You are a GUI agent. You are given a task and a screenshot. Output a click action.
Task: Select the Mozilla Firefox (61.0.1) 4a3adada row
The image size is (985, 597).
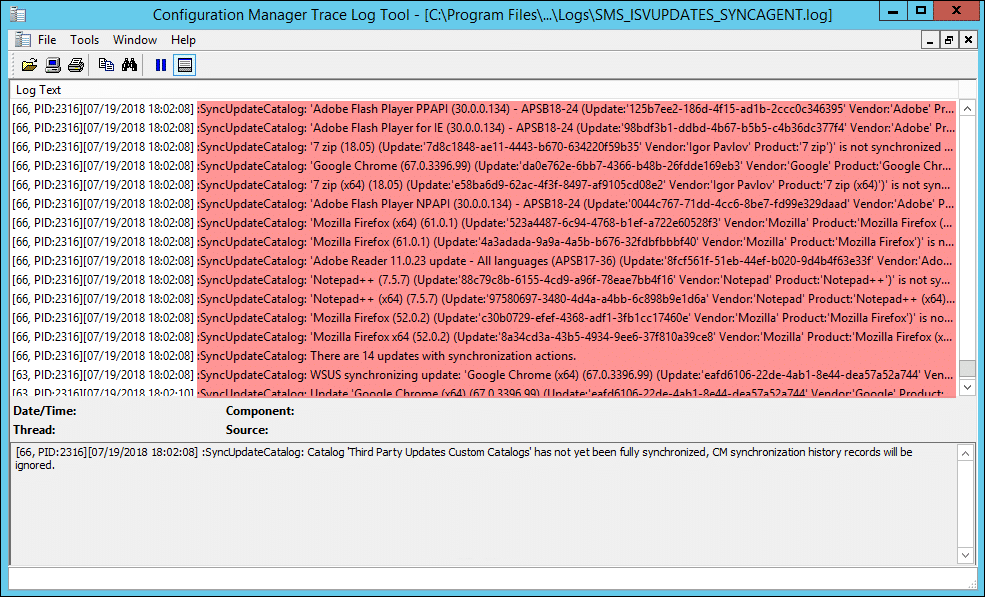tap(483, 241)
